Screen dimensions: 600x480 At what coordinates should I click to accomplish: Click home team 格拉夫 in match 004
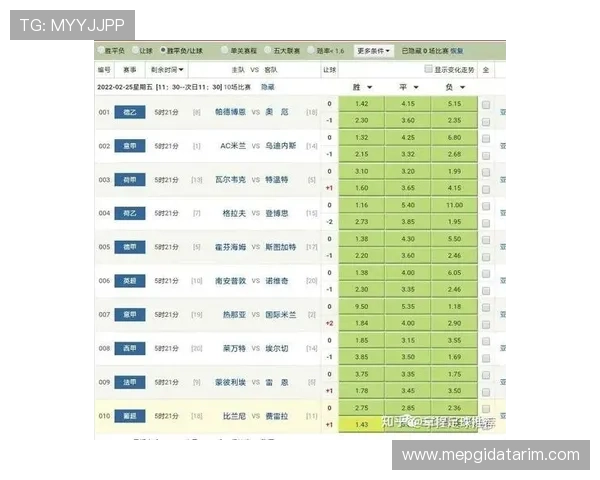[234, 213]
